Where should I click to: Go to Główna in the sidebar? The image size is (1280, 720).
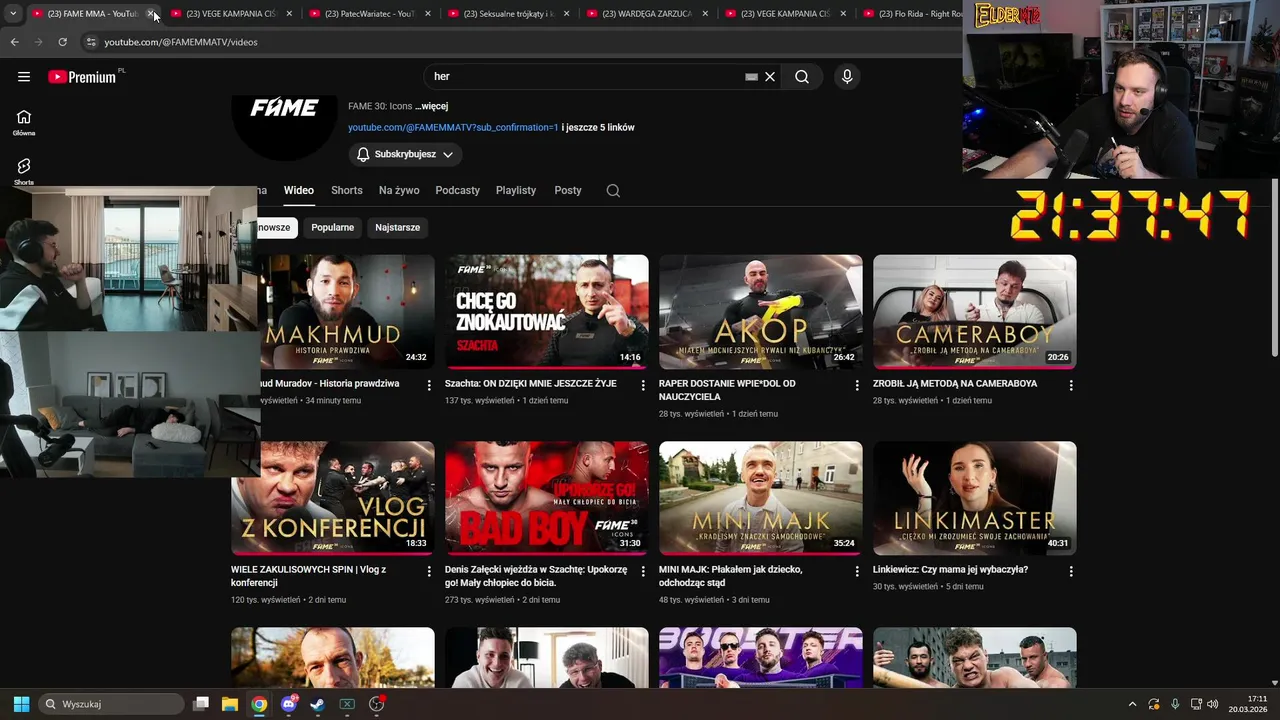click(24, 122)
